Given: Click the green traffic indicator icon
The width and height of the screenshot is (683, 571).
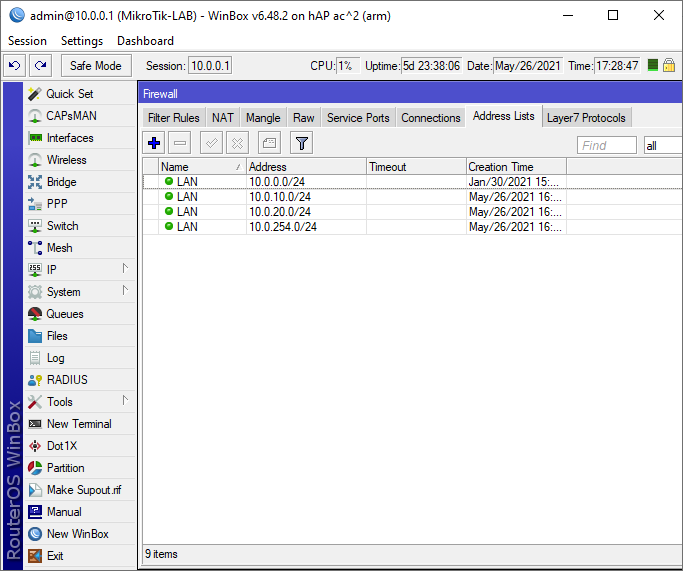Looking at the screenshot, I should click(x=653, y=65).
